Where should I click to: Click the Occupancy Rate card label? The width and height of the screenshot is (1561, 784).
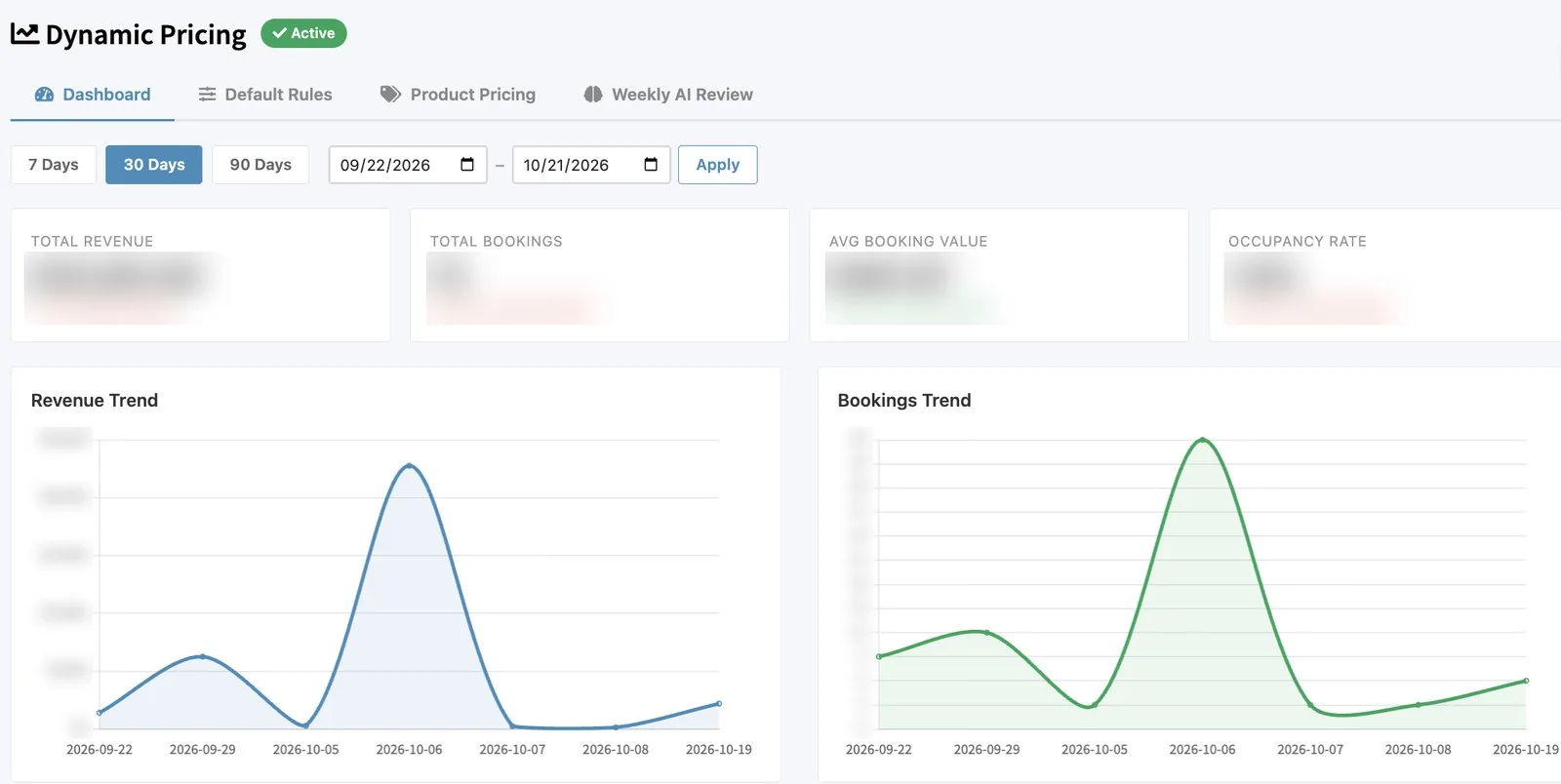(1298, 241)
